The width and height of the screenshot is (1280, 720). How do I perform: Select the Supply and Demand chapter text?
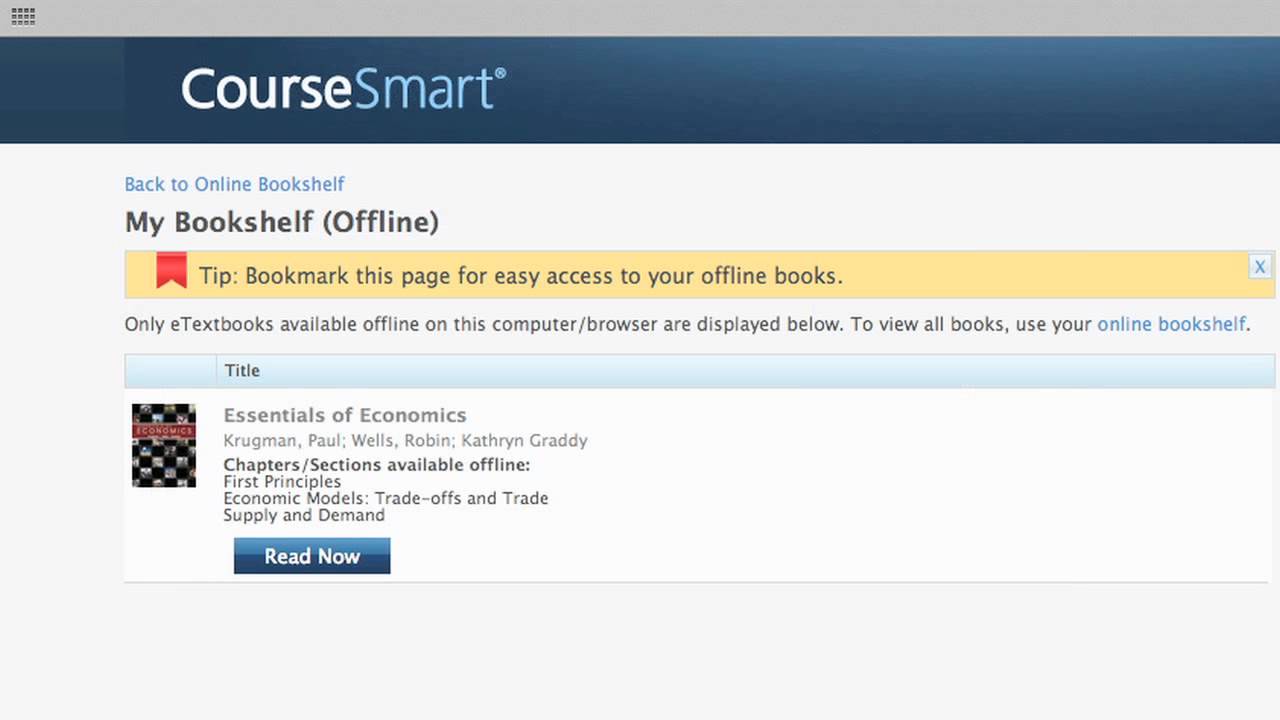pyautogui.click(x=304, y=515)
